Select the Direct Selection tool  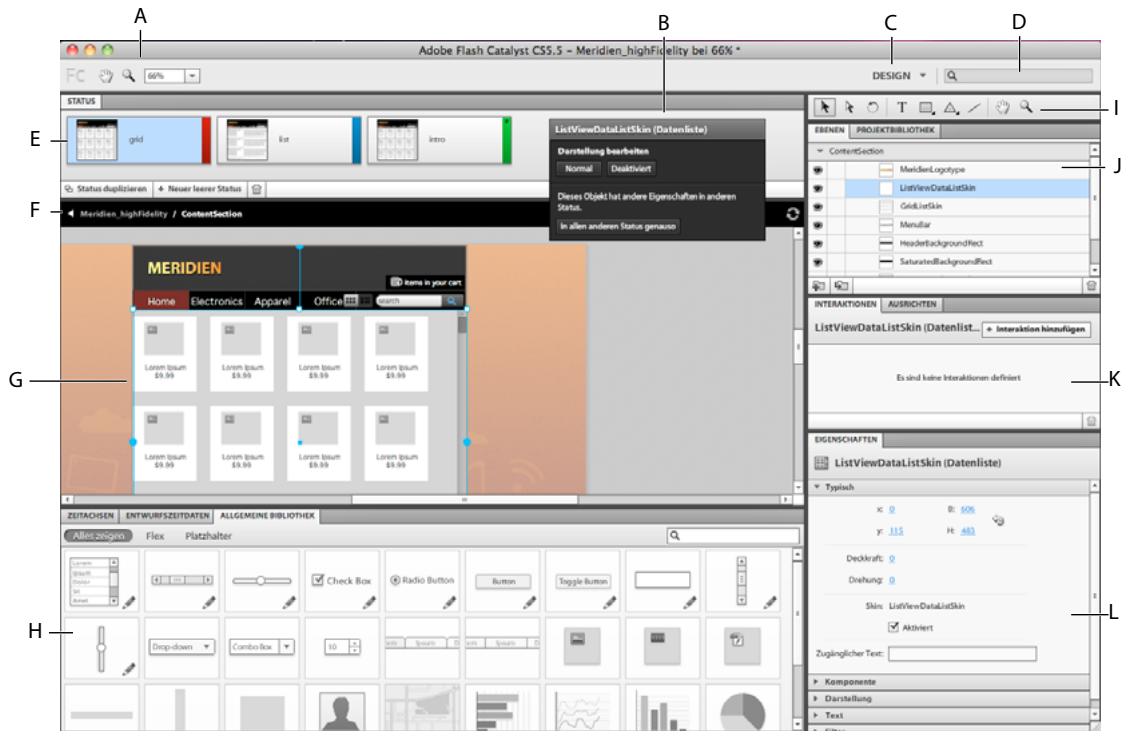(x=850, y=107)
